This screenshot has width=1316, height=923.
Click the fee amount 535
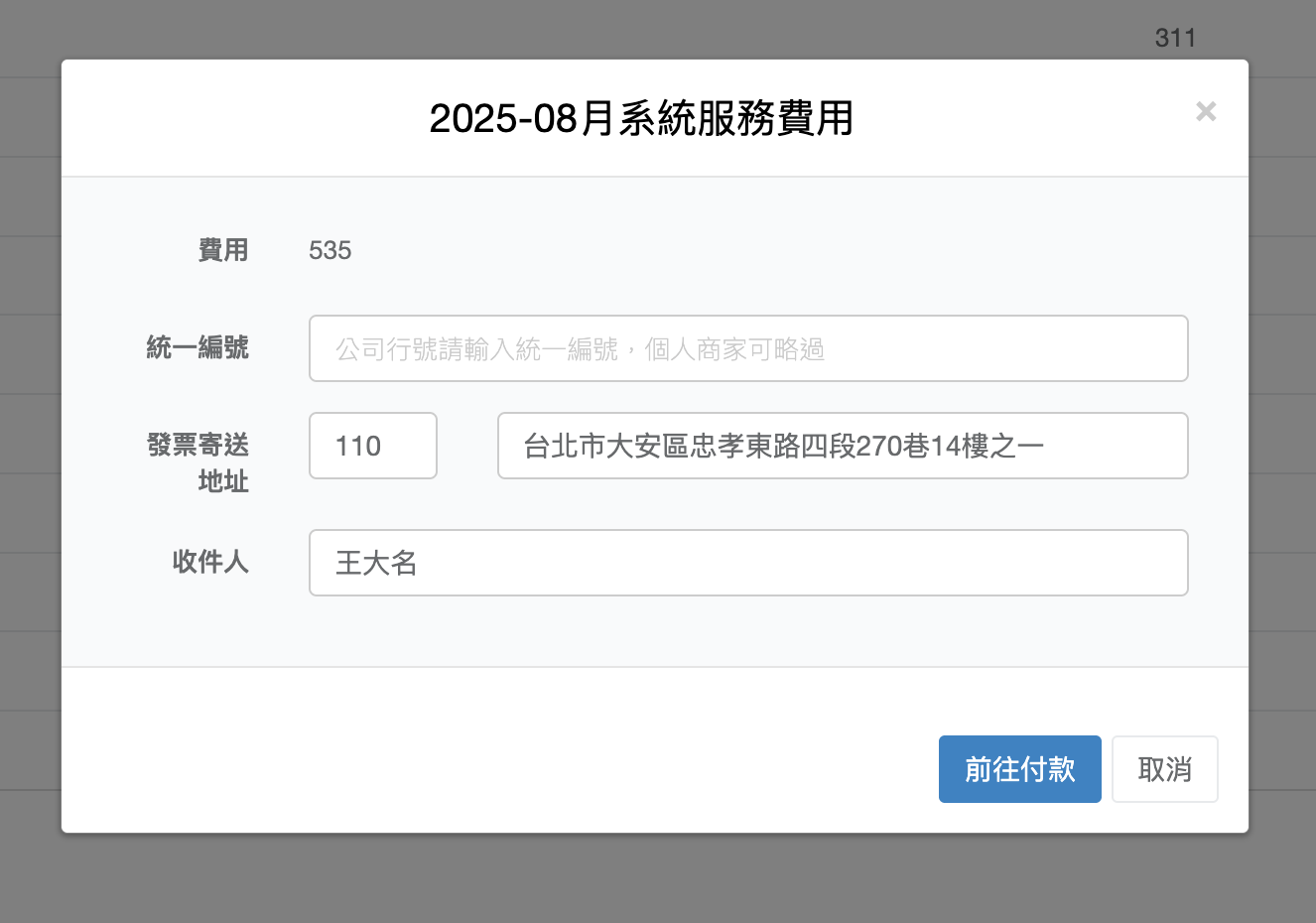[330, 250]
